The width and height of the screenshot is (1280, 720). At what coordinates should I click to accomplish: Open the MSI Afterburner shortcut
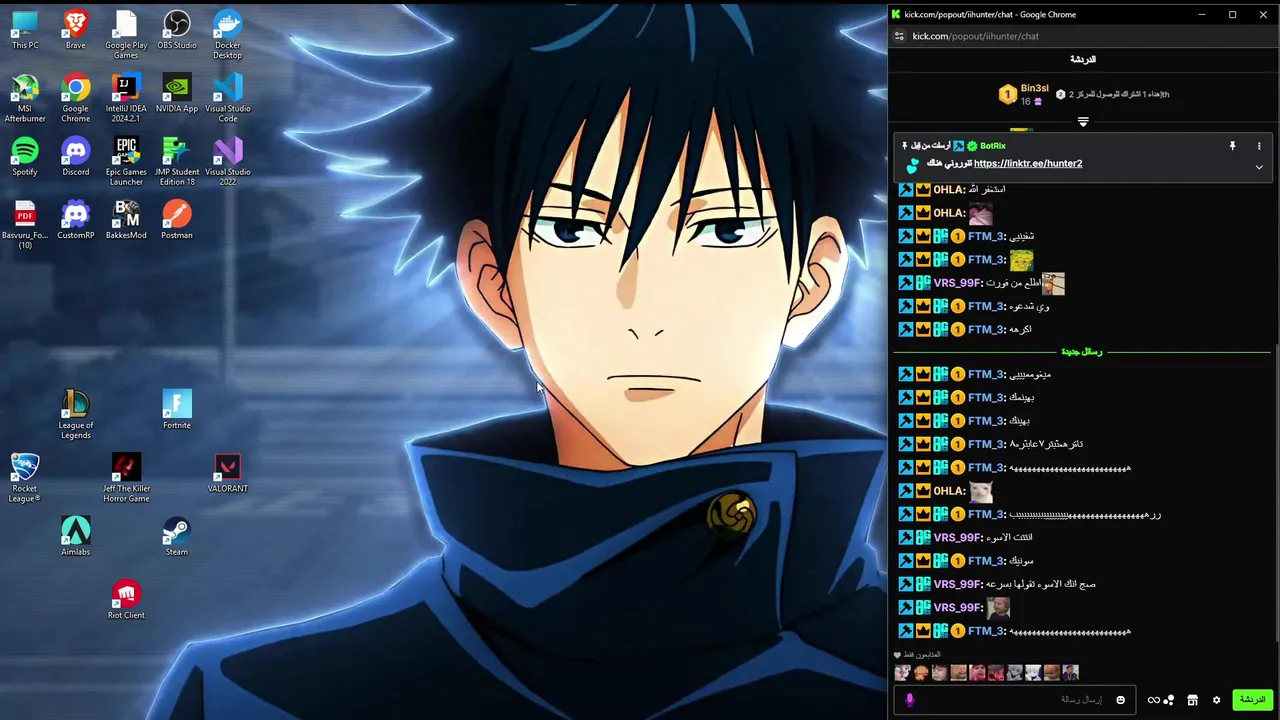pos(25,98)
